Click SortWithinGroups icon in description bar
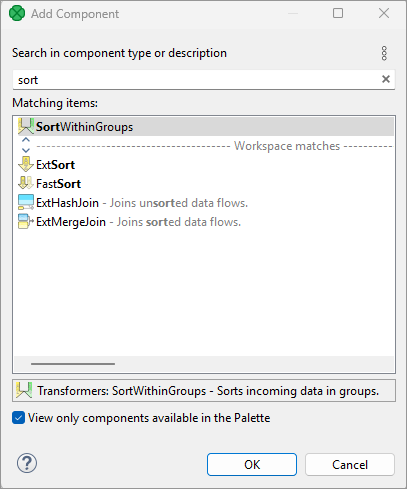Viewport: 407px width, 489px height. point(24,390)
